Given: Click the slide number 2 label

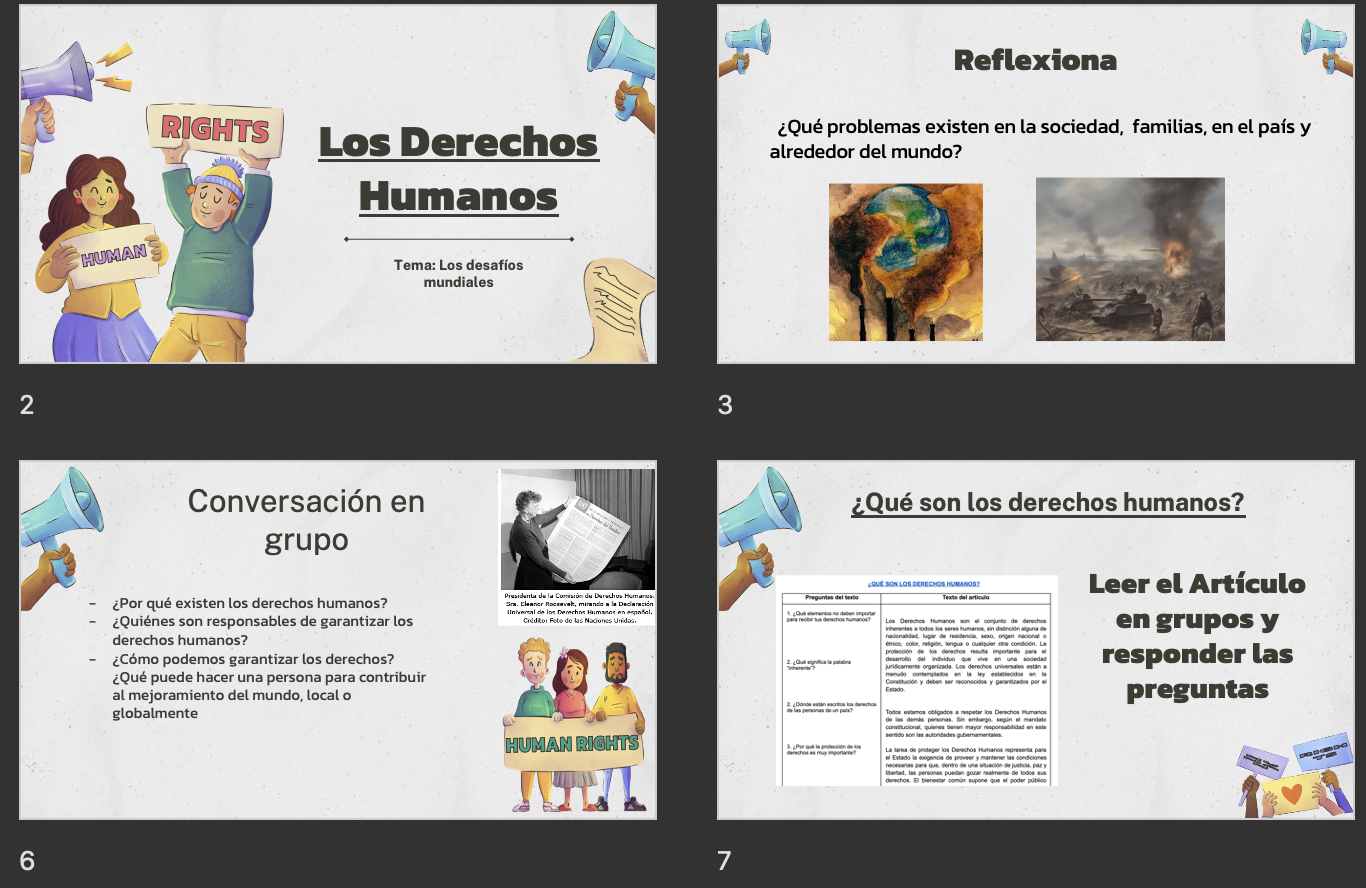Looking at the screenshot, I should (27, 404).
